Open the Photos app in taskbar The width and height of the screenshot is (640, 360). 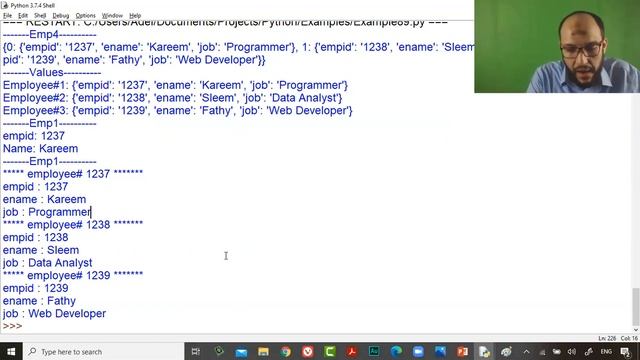point(440,351)
